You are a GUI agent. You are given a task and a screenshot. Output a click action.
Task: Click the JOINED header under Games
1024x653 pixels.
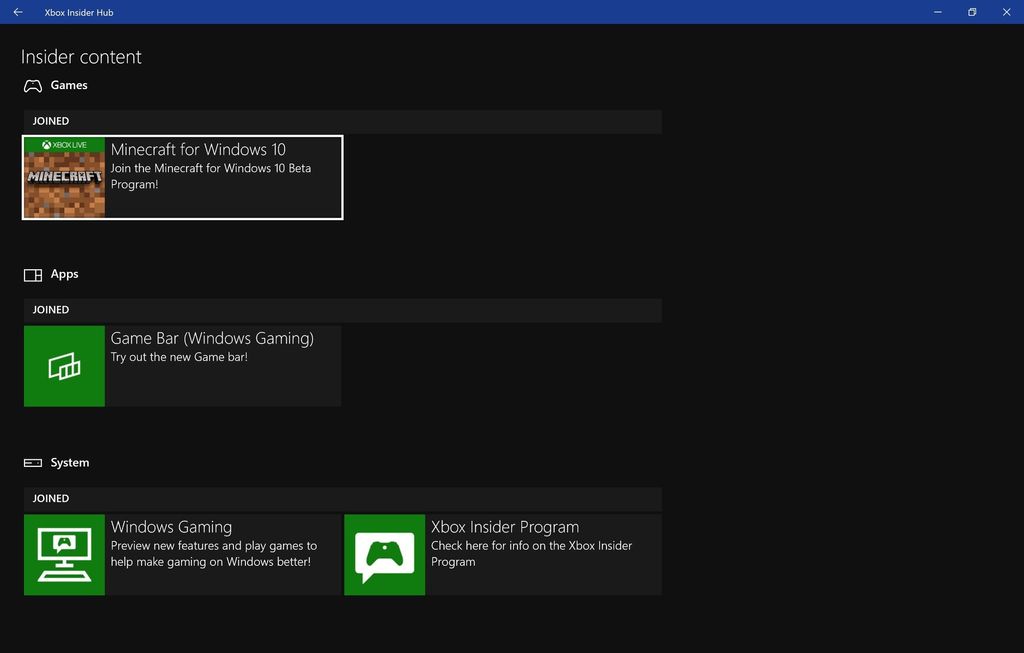click(x=50, y=120)
